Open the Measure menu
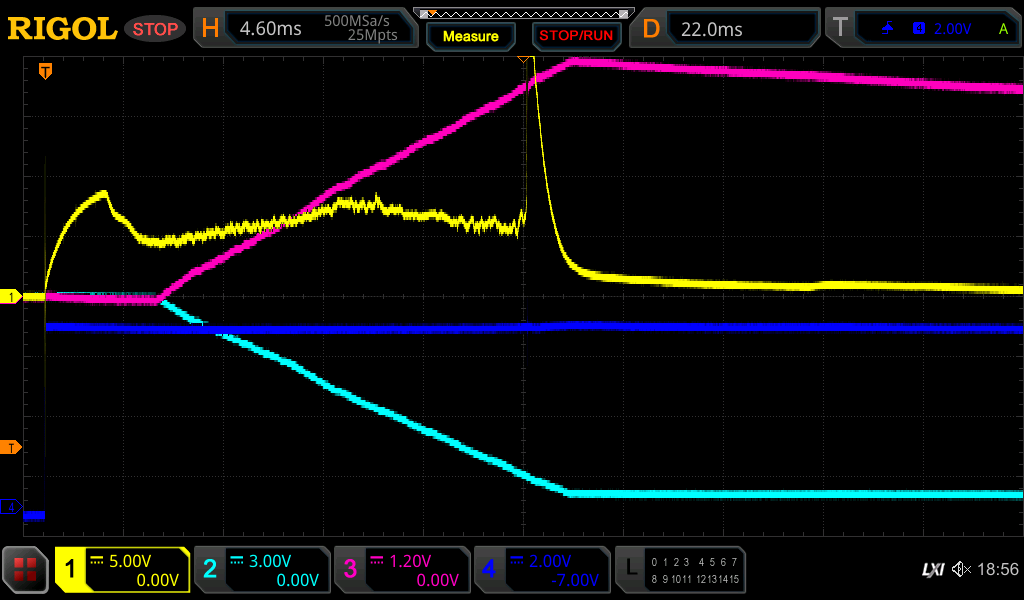This screenshot has height=600, width=1024. [470, 36]
